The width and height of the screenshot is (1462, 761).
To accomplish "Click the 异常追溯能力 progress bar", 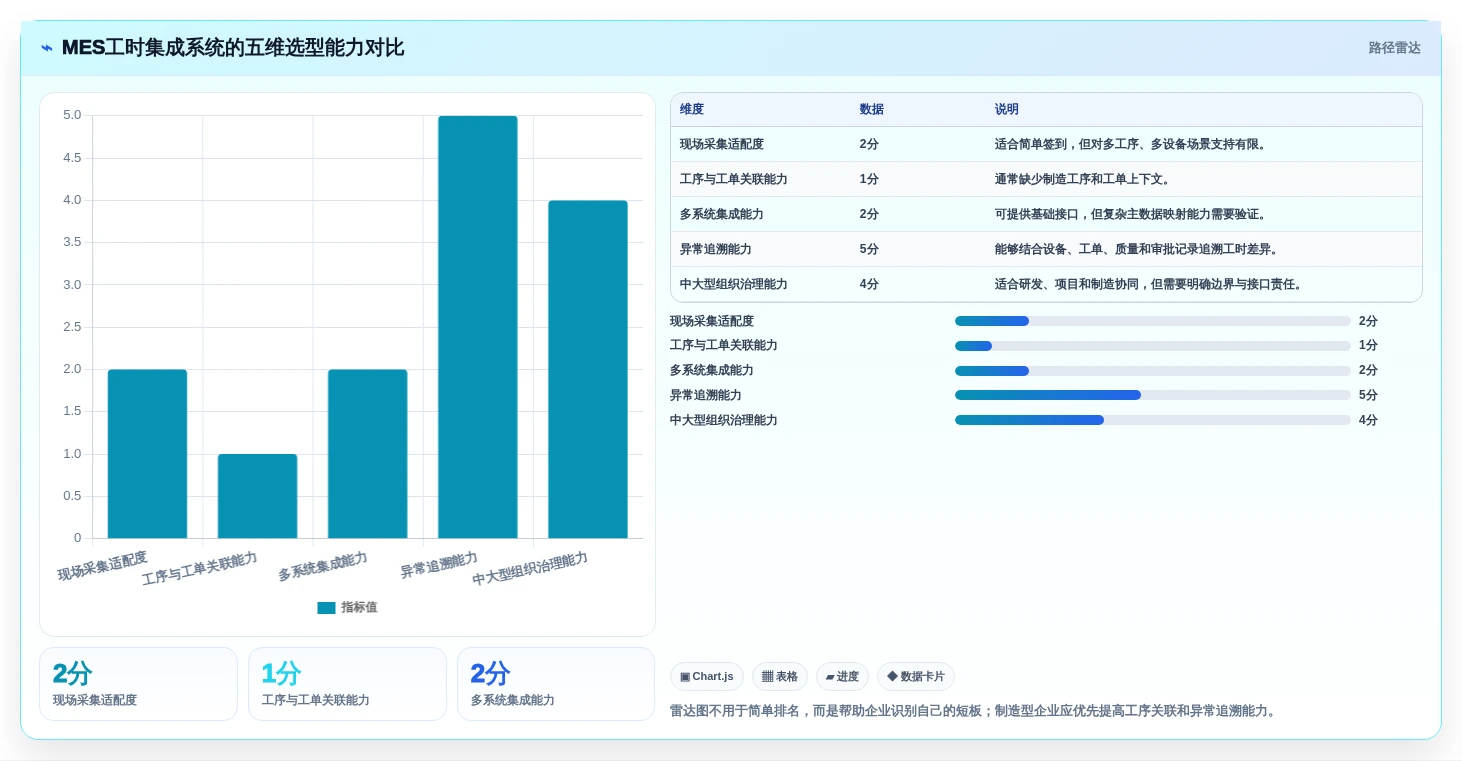I will point(1152,395).
